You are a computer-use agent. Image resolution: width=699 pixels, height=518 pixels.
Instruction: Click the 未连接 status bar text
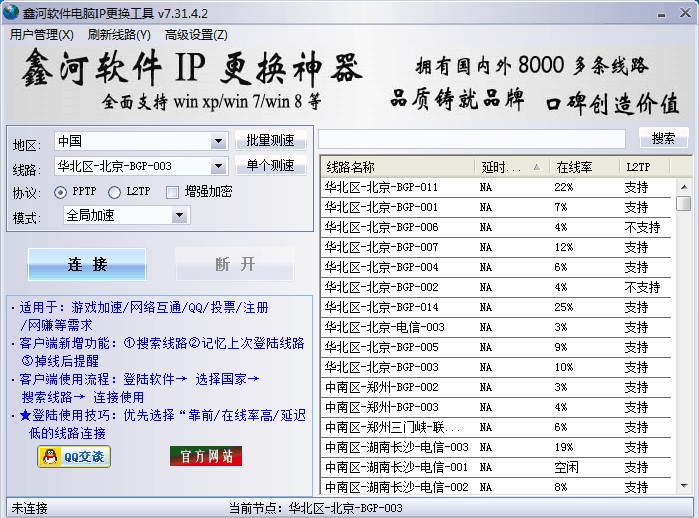[29, 508]
